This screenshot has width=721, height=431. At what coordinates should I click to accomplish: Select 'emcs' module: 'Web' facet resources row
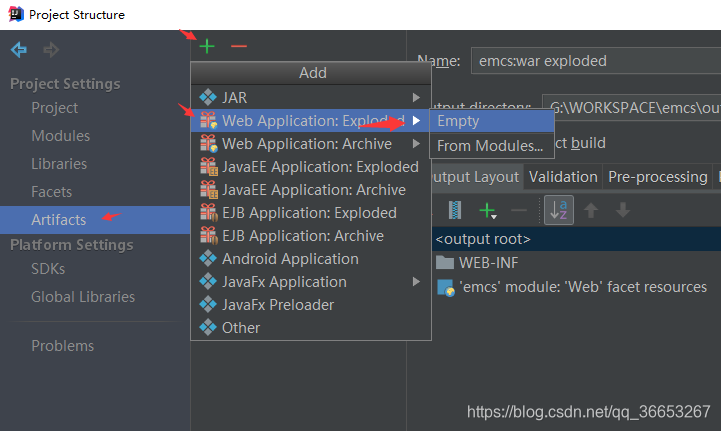pyautogui.click(x=577, y=287)
